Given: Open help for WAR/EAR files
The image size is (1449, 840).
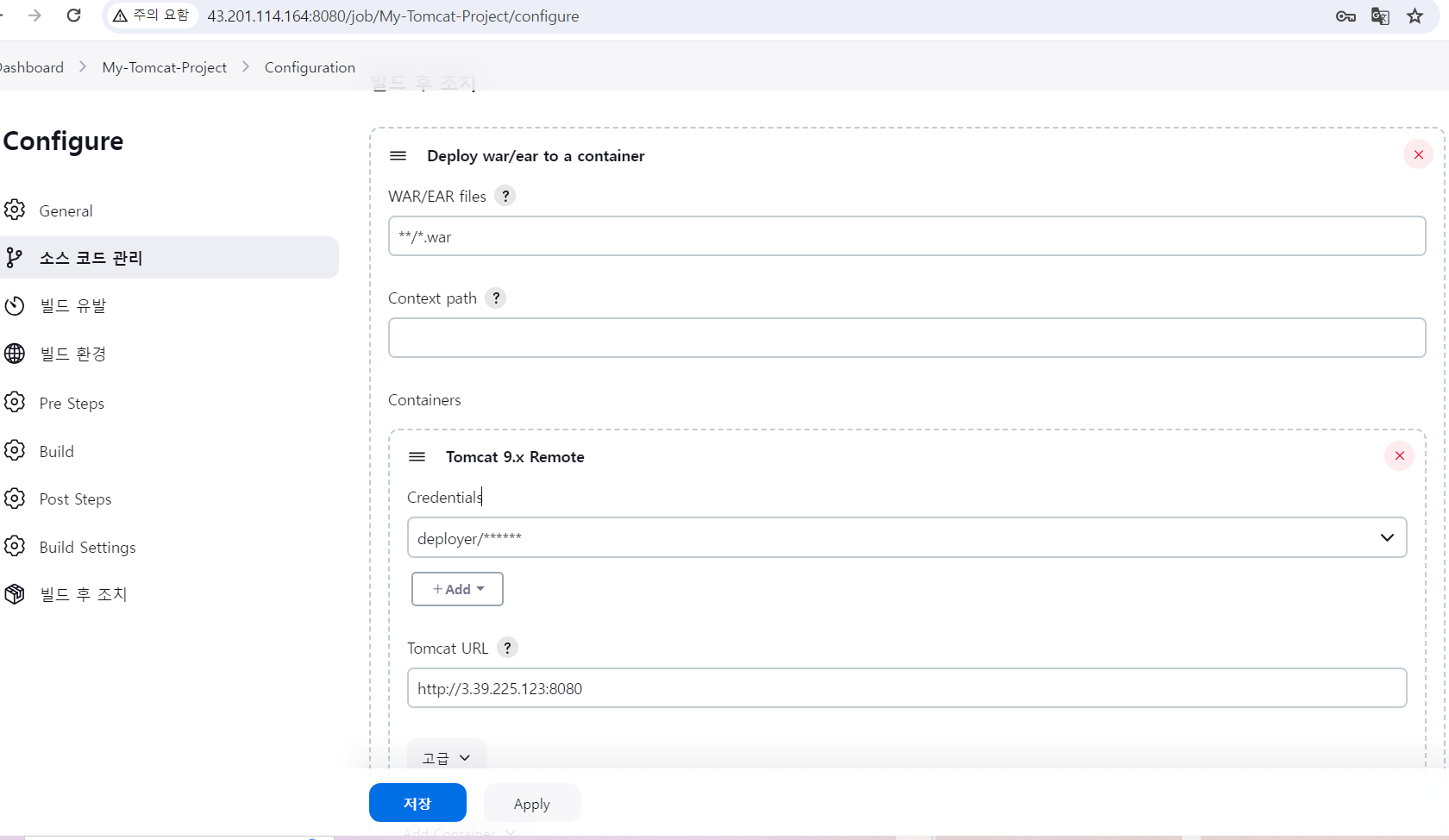Looking at the screenshot, I should tap(505, 196).
